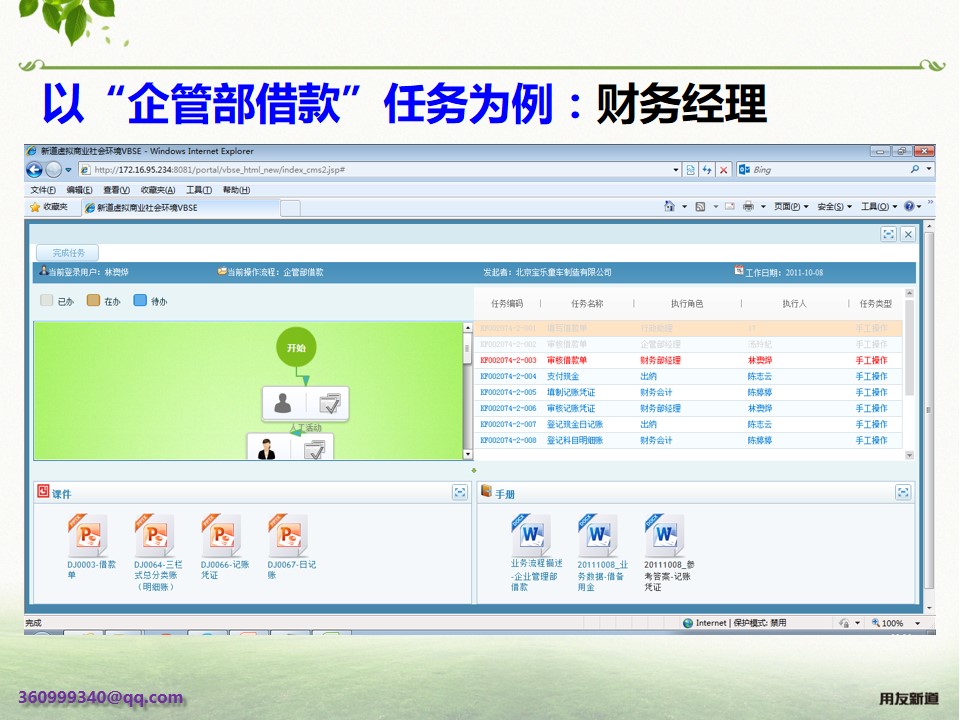Open the Bing search provider dropdown
This screenshot has width=960, height=720.
(x=929, y=169)
